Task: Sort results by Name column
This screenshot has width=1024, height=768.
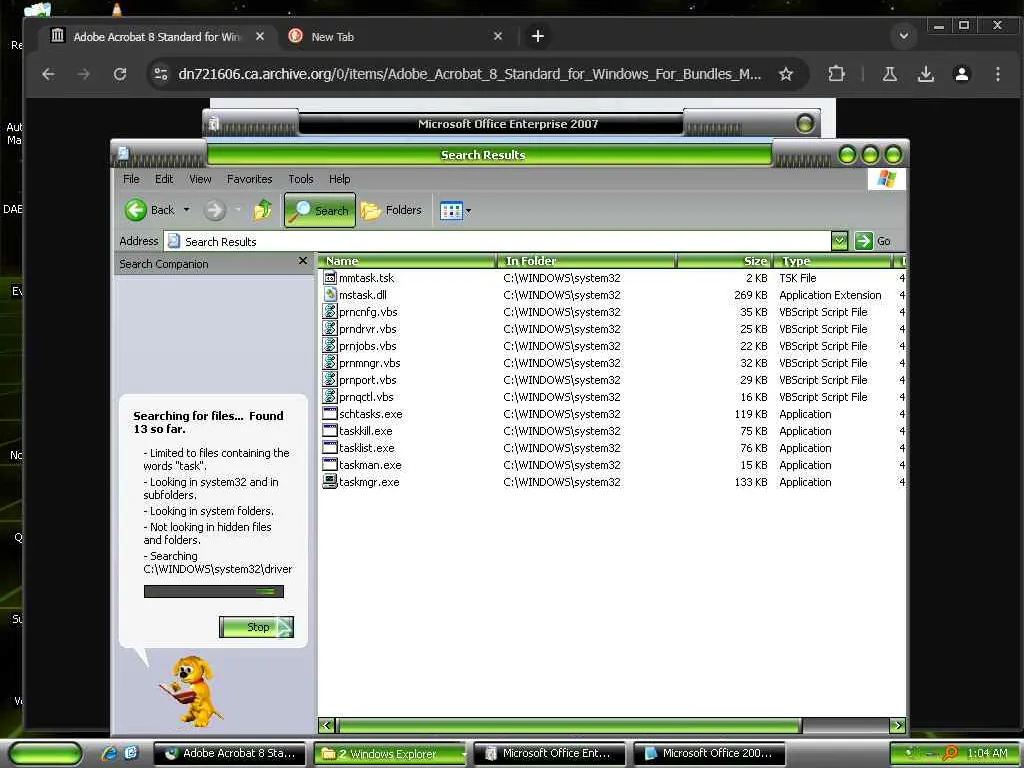Action: click(407, 261)
